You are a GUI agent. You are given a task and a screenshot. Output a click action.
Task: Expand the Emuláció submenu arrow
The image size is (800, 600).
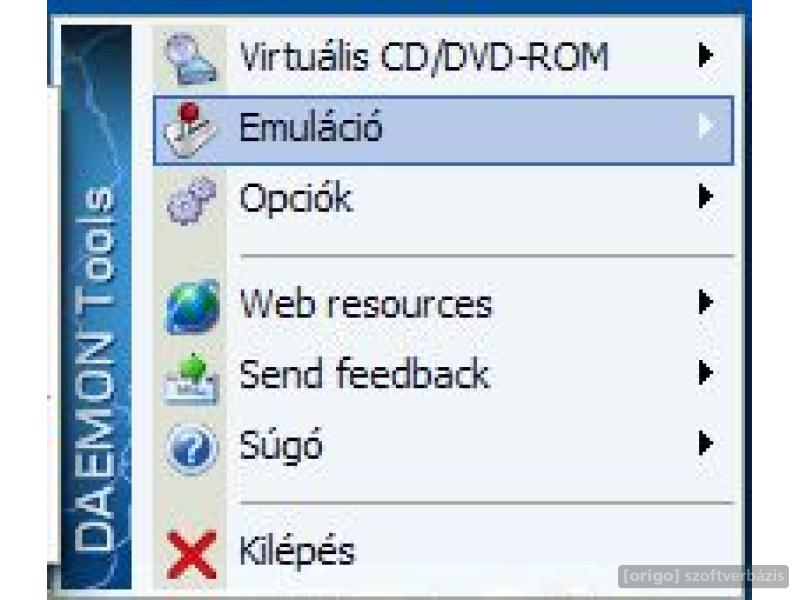[x=706, y=126]
